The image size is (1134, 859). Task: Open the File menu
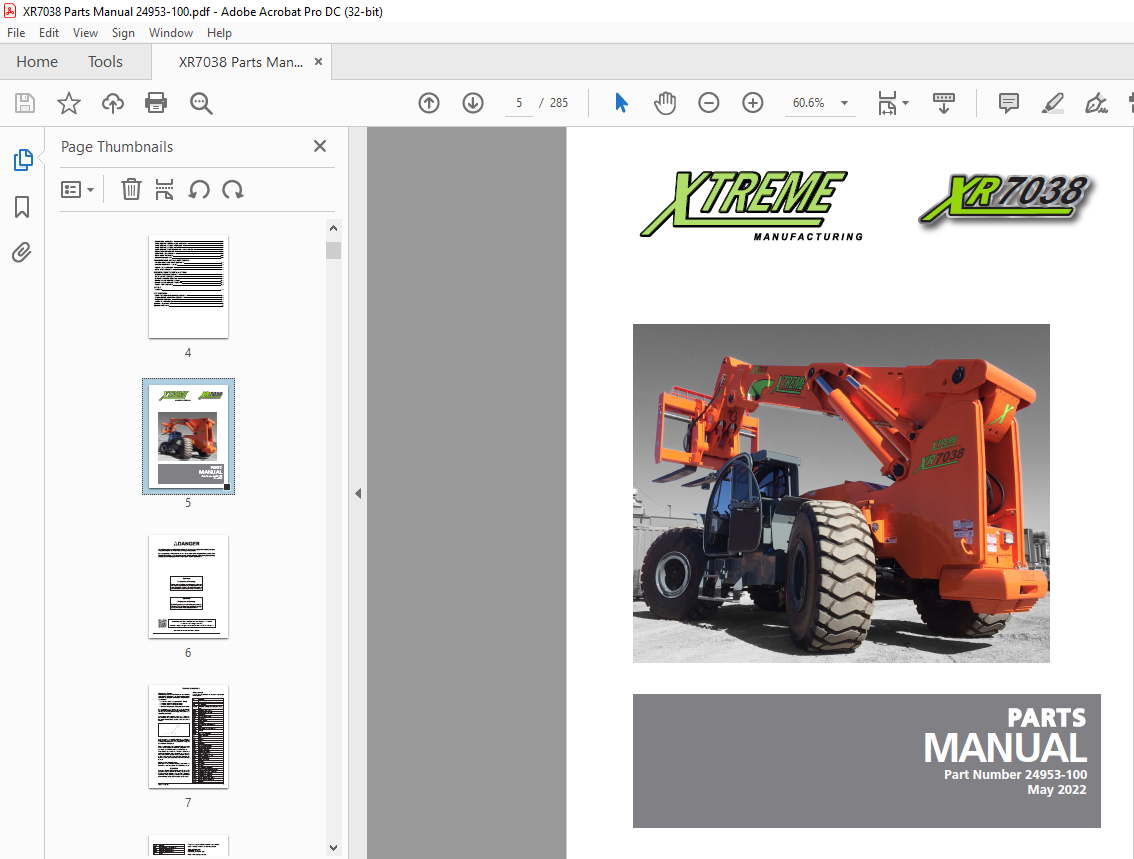(16, 33)
